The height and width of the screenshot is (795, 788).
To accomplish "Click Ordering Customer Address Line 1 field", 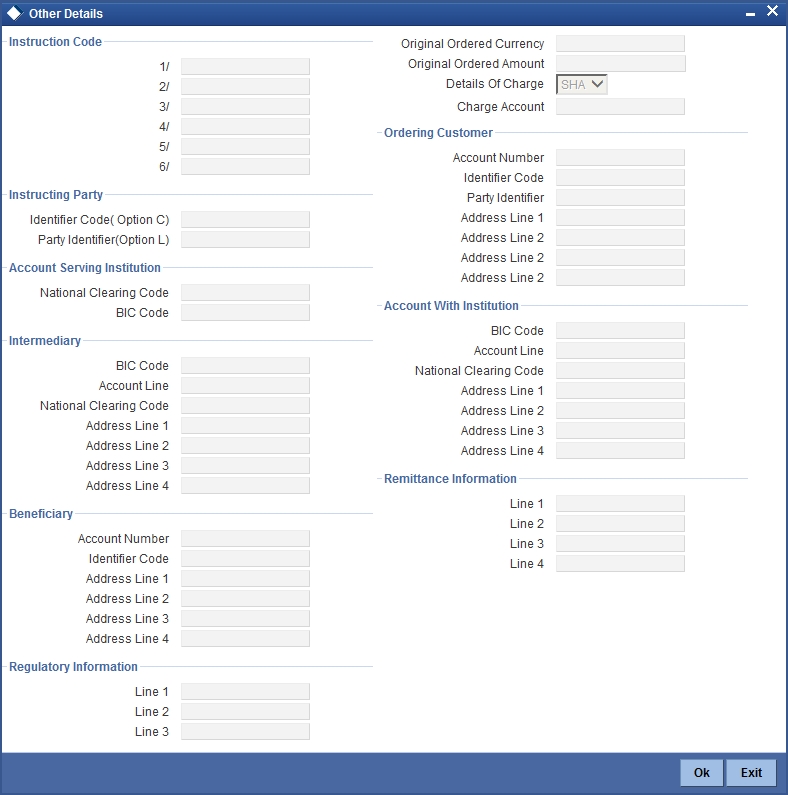I will [x=620, y=218].
